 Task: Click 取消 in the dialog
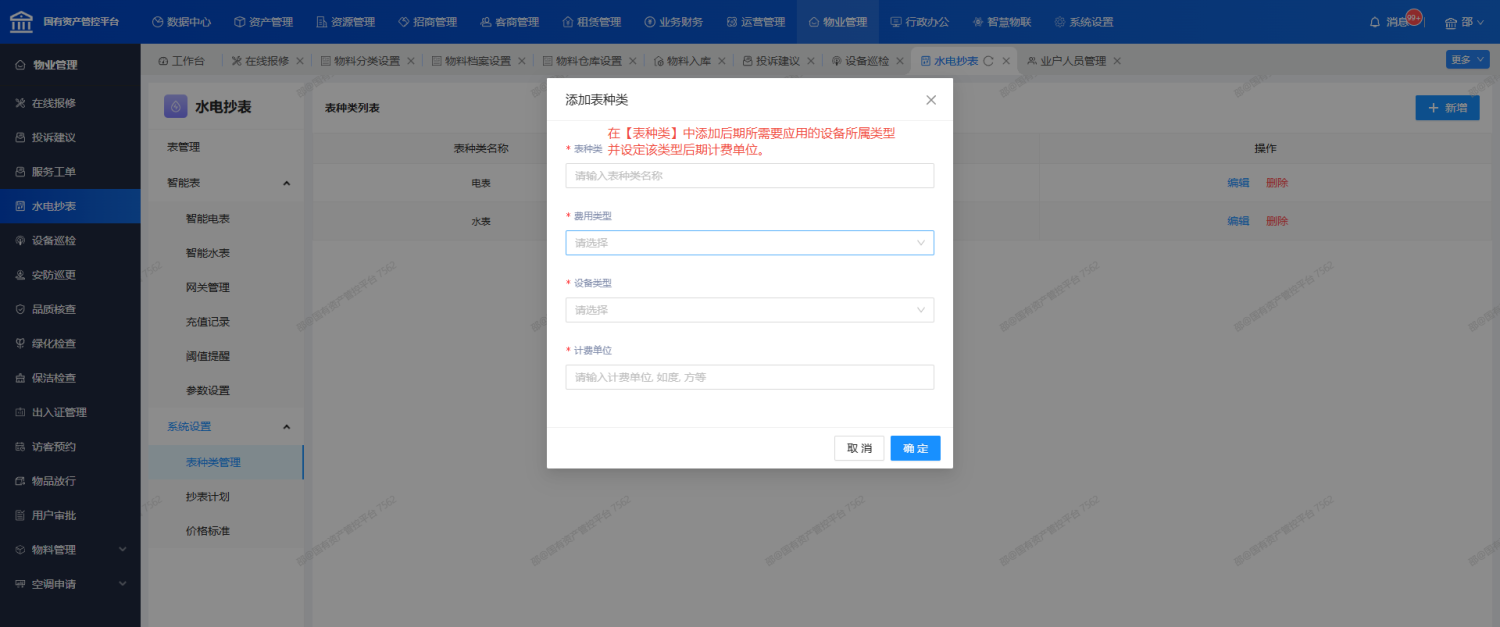(859, 448)
